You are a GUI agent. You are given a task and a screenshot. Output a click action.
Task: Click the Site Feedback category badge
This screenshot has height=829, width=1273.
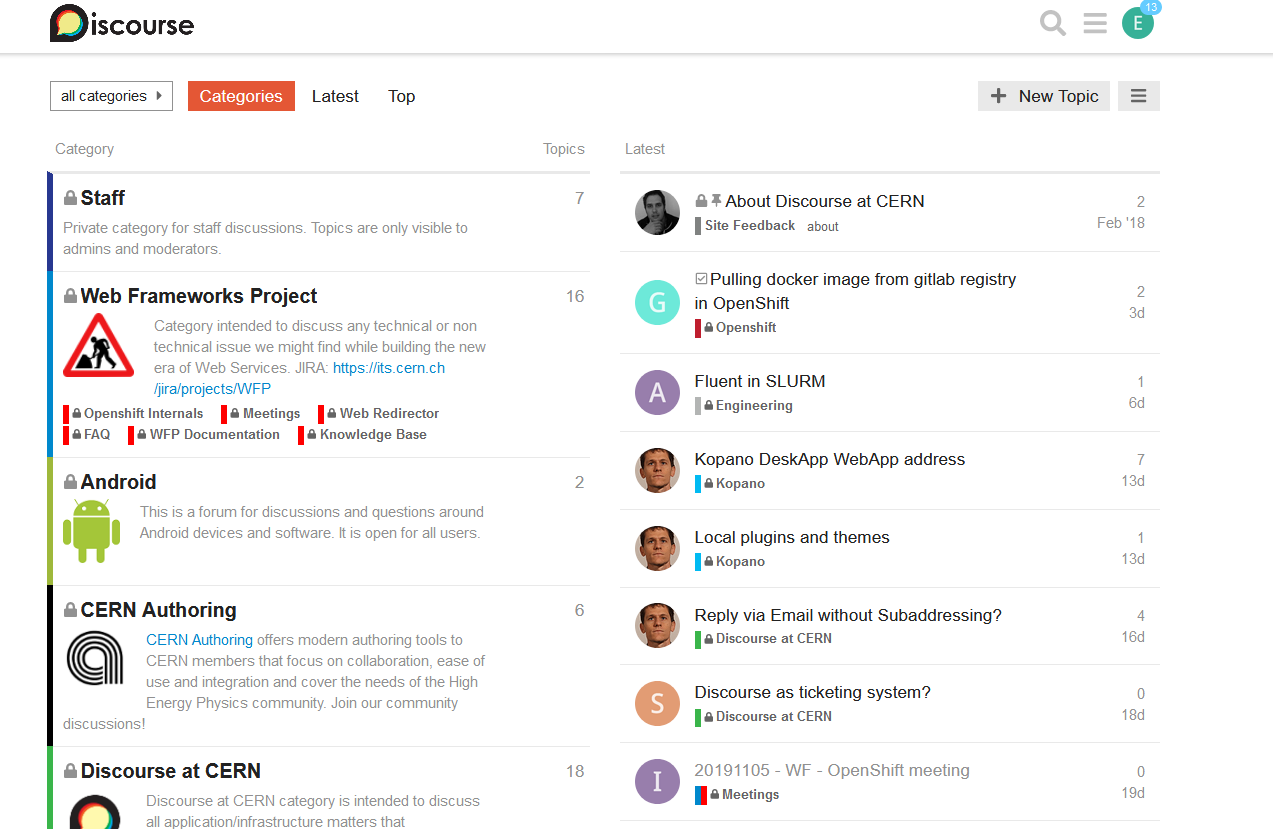(746, 226)
